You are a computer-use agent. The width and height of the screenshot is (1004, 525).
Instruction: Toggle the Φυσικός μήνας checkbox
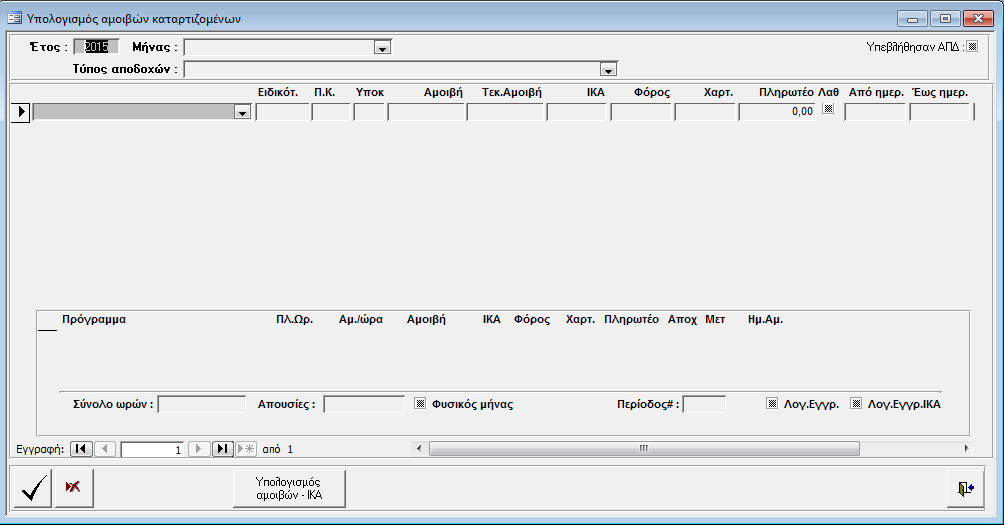click(421, 404)
